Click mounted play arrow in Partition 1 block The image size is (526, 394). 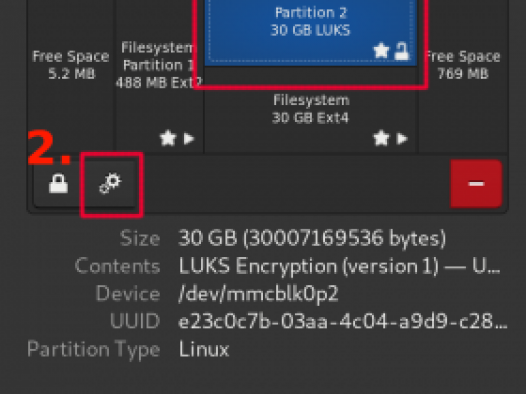coord(189,138)
